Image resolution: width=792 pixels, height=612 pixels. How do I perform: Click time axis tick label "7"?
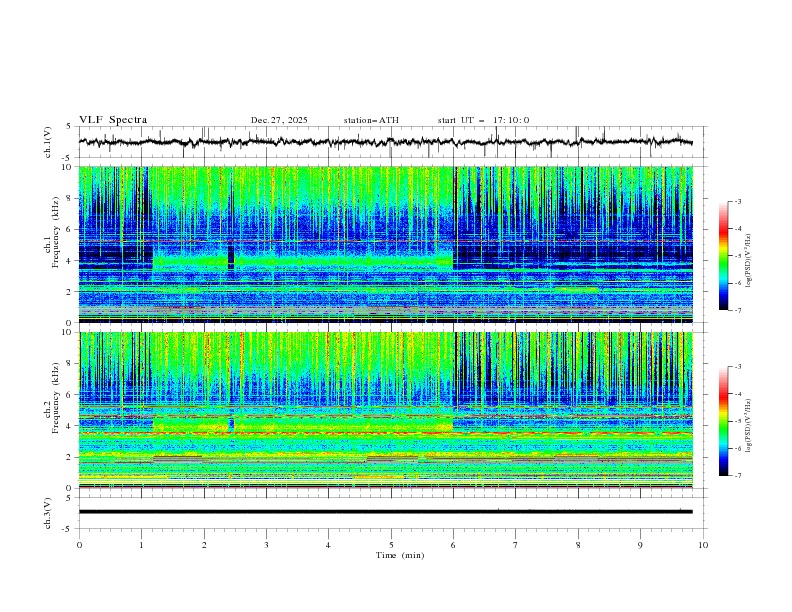(x=516, y=545)
